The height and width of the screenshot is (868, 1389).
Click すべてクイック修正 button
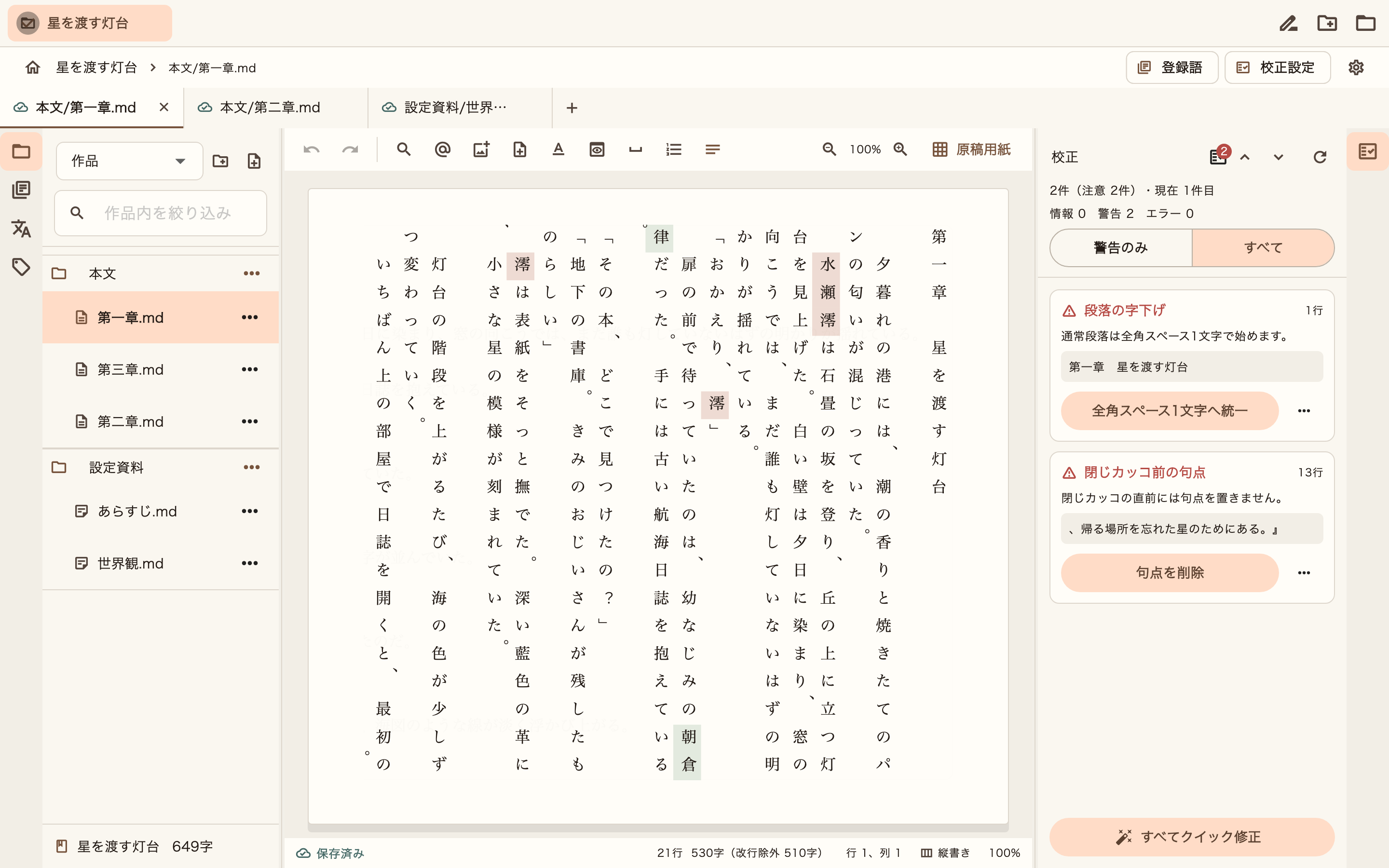(1192, 837)
